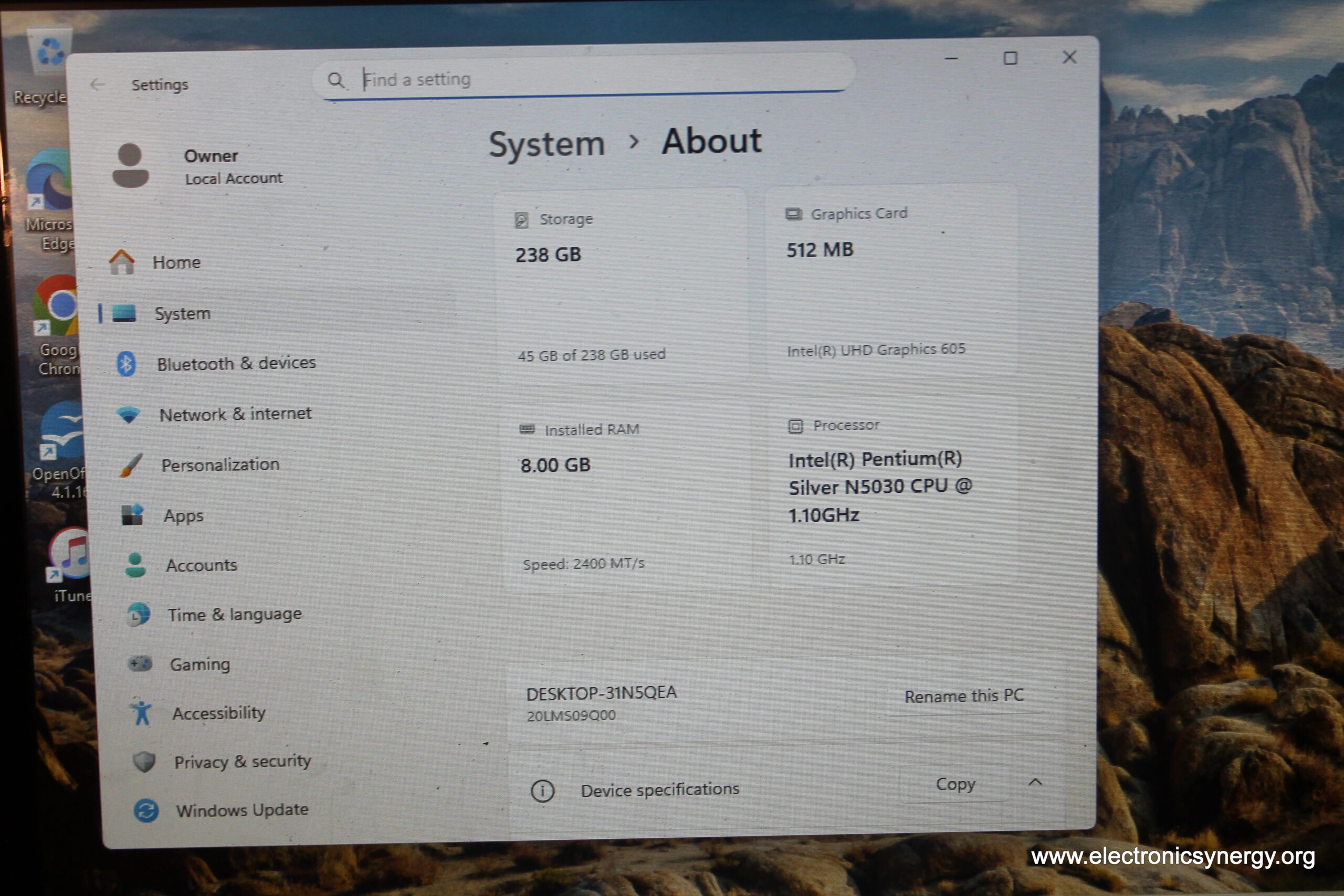Click the Windows Update circular arrows icon
1344x896 pixels.
tap(146, 811)
